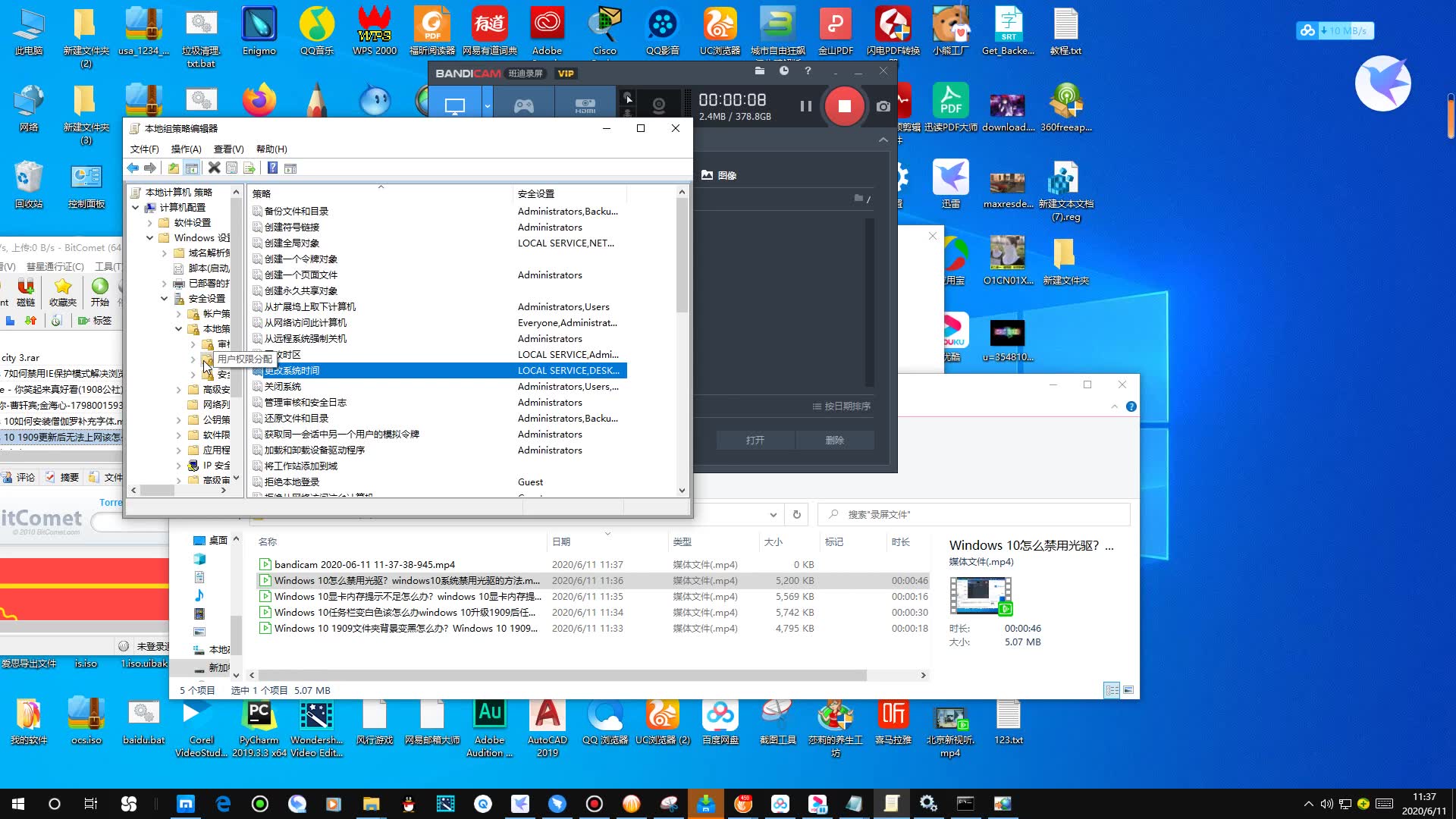Viewport: 1456px width, 819px height.
Task: Refresh the file explorer folder
Action: coord(796,515)
